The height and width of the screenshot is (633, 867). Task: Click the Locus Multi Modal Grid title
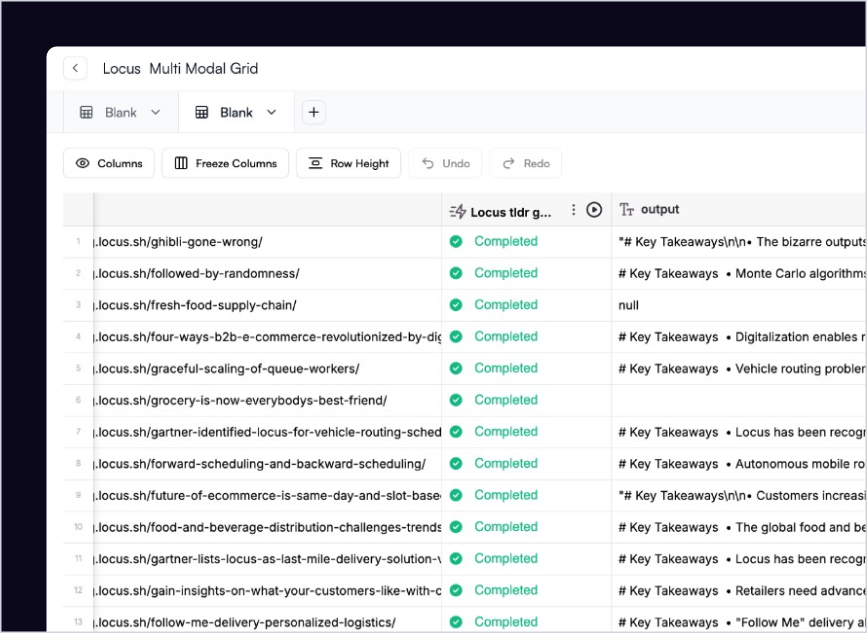click(x=180, y=69)
